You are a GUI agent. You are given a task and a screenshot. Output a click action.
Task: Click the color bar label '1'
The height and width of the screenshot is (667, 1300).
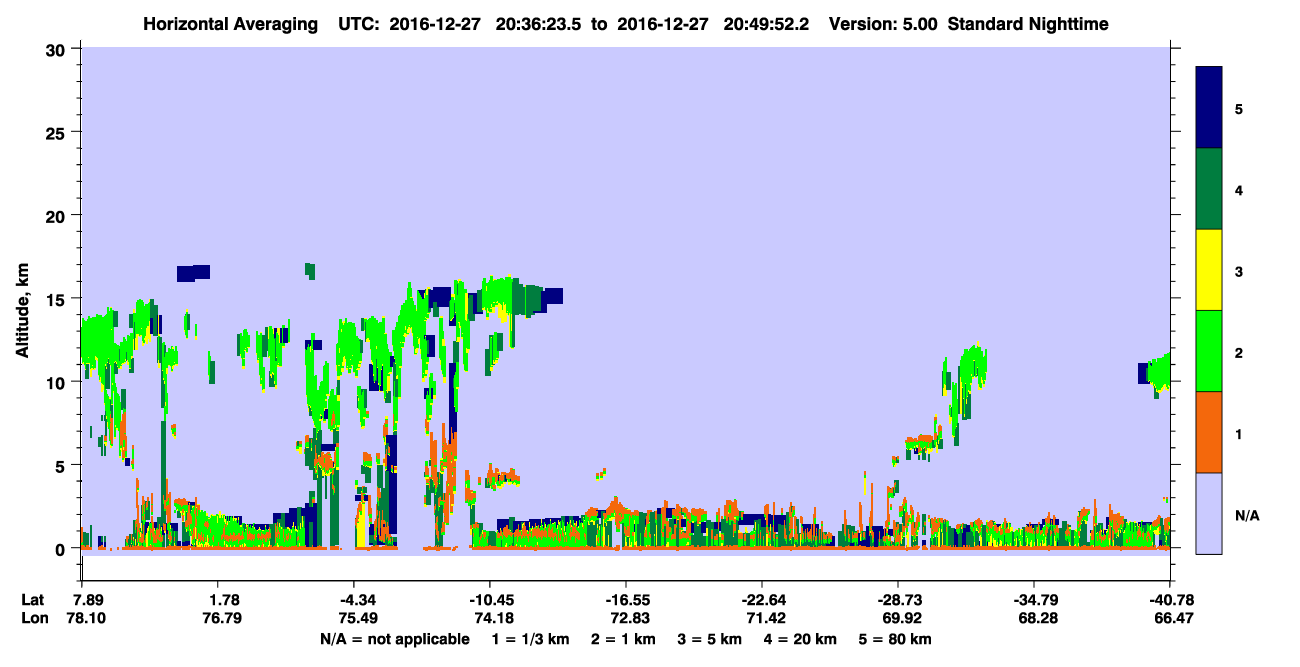1239,434
